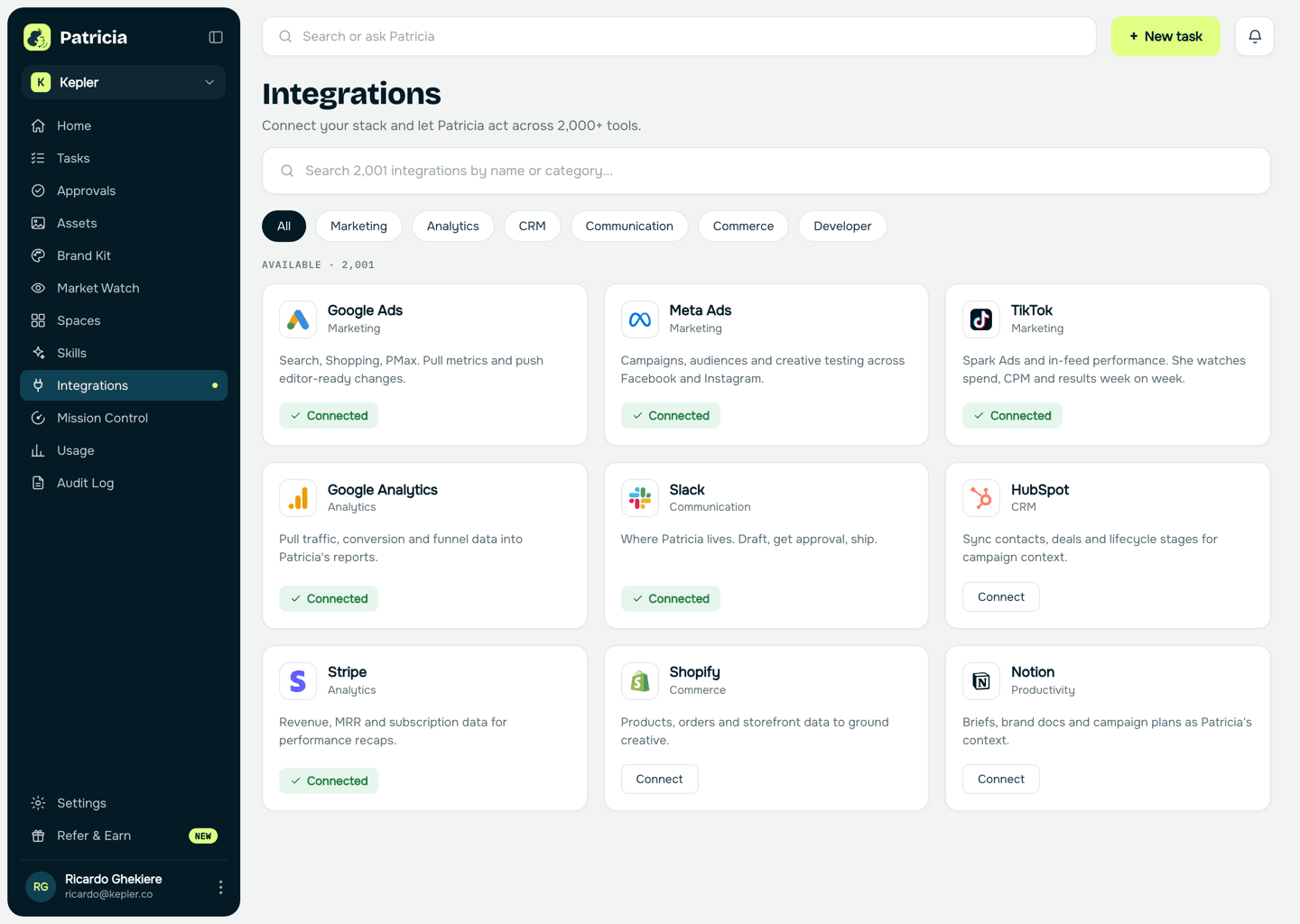Click Connected status on Stripe
Screen dimensions: 1300x924
(x=329, y=781)
